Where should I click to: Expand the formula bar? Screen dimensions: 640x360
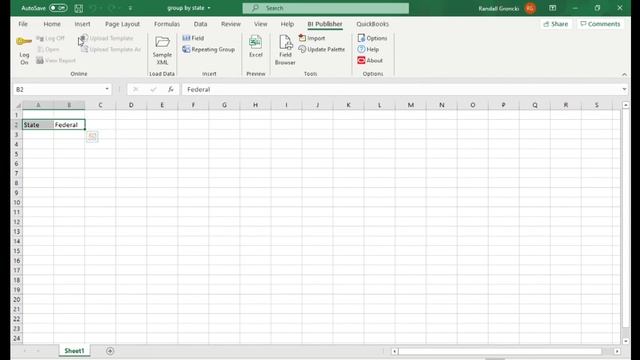[x=624, y=89]
